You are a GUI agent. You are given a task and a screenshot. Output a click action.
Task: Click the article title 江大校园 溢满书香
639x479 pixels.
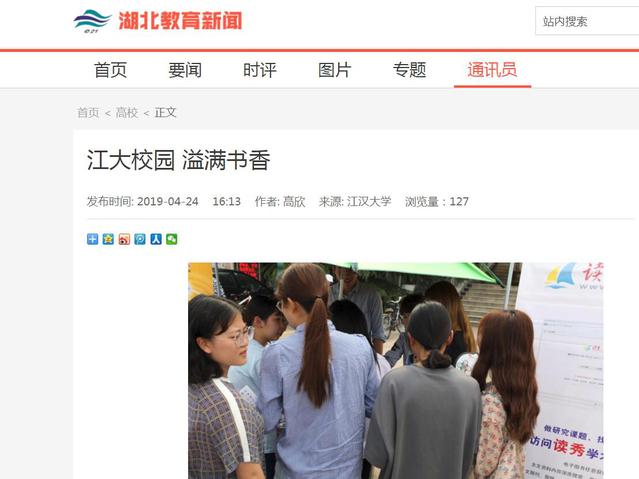click(x=178, y=160)
